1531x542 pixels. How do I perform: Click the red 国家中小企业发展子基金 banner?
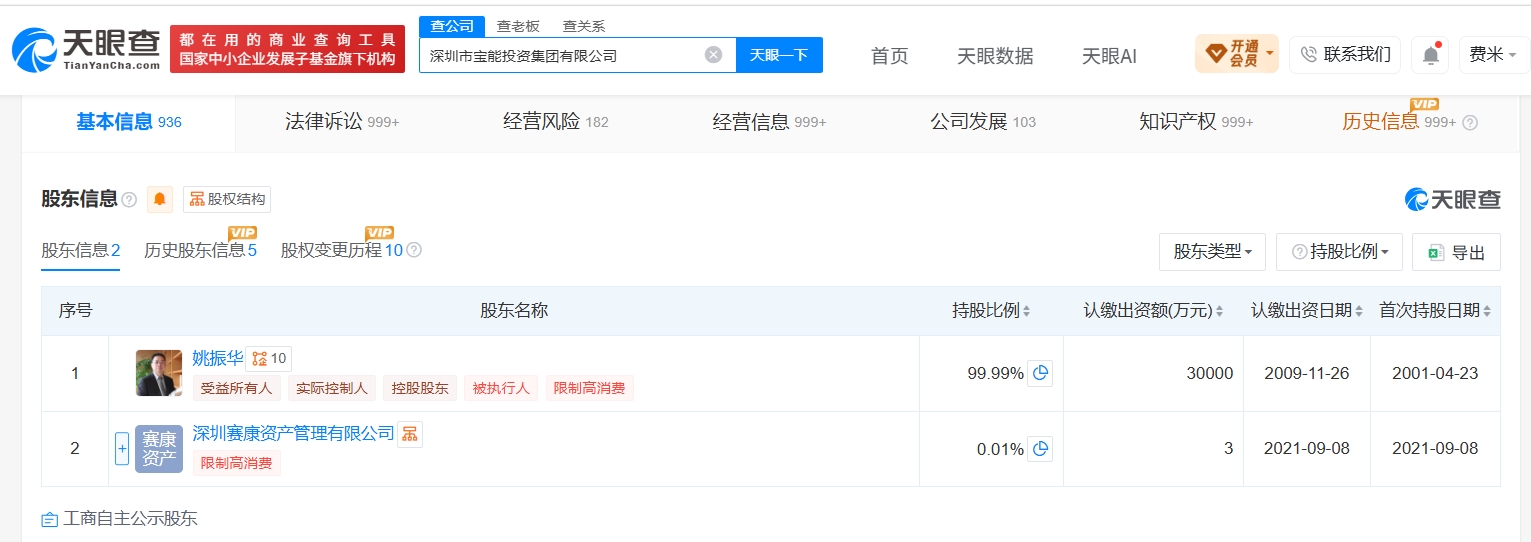pyautogui.click(x=287, y=49)
